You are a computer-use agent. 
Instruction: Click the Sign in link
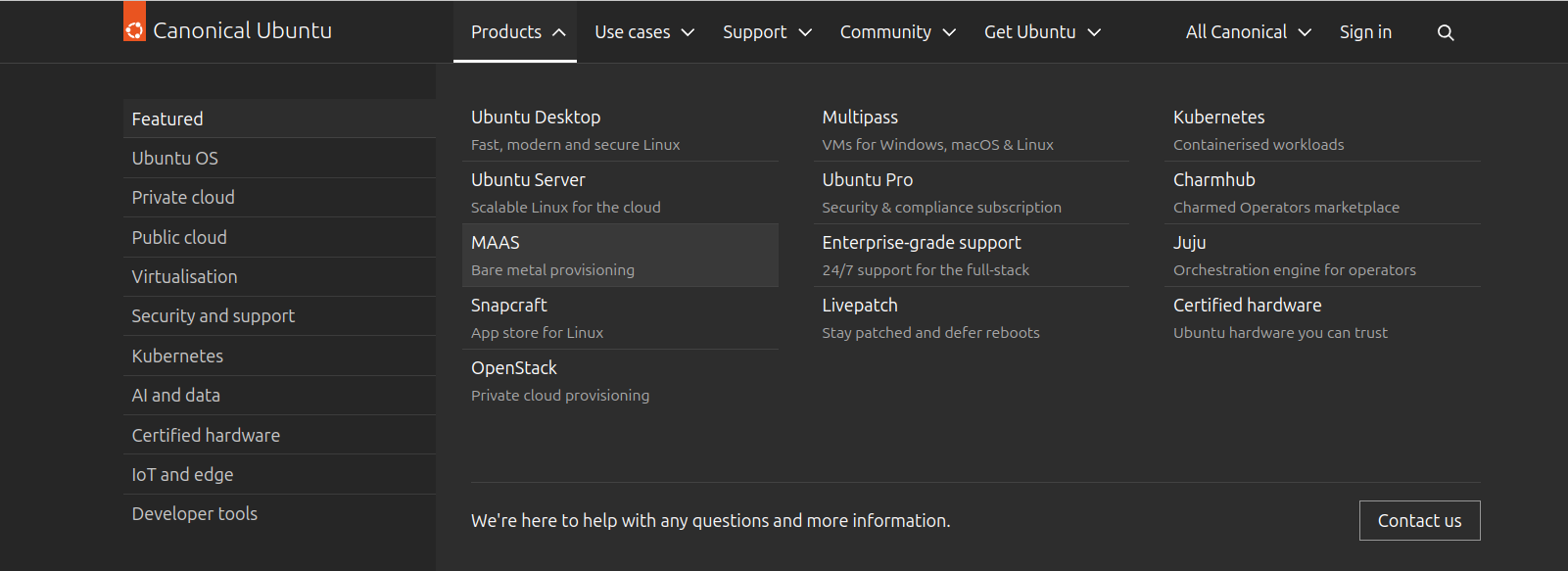click(x=1364, y=32)
